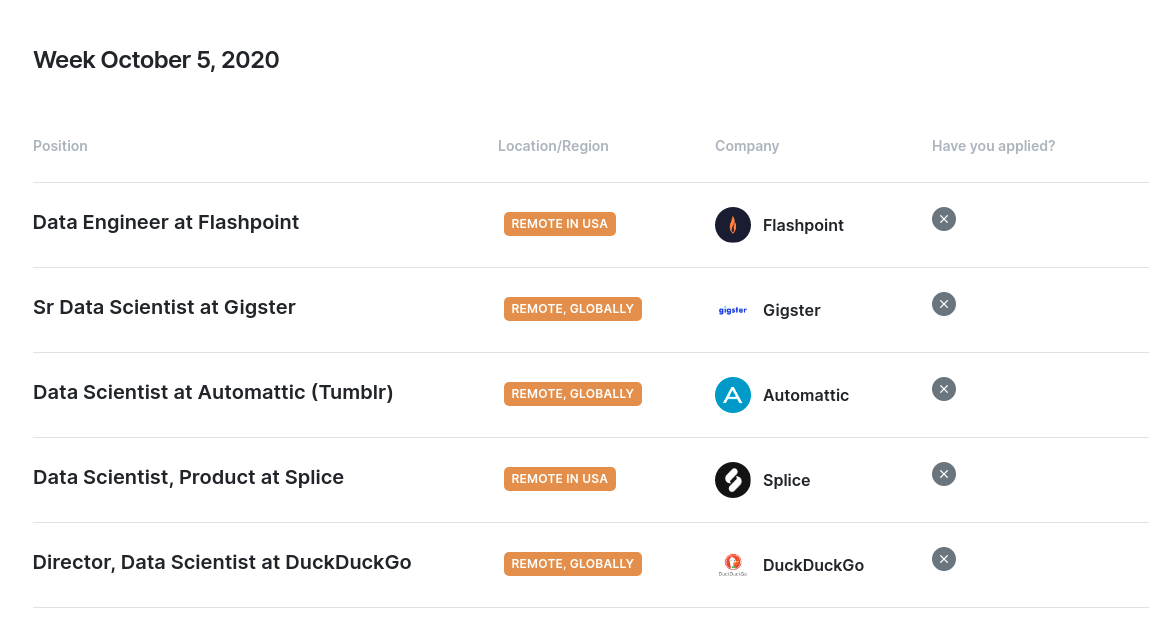Image resolution: width=1168 pixels, height=641 pixels.
Task: Toggle applied status for the Flashpoint job
Action: 943,219
